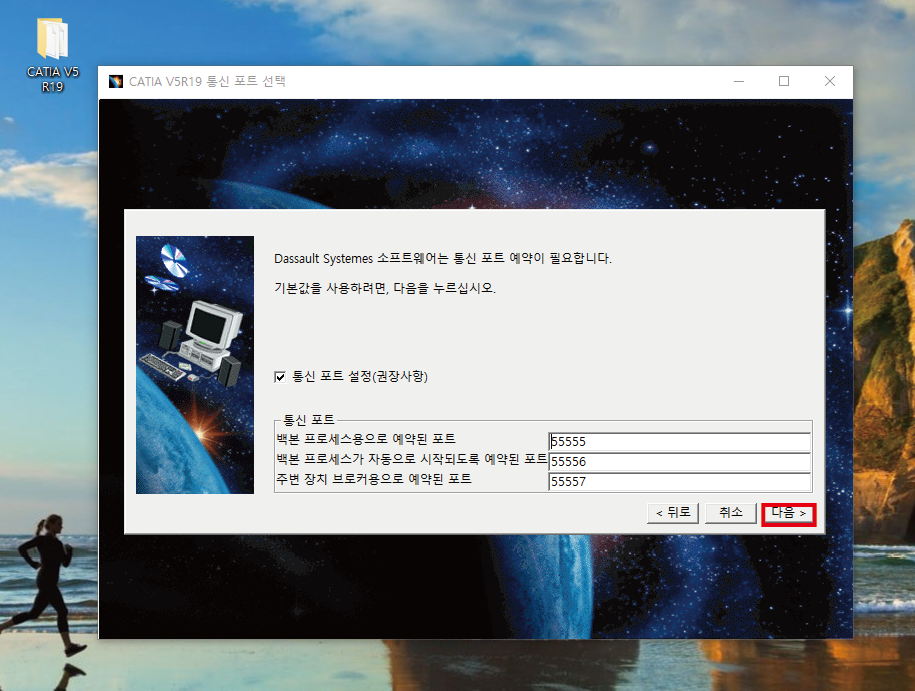
Task: Click the port field containing 55556
Action: (x=680, y=462)
